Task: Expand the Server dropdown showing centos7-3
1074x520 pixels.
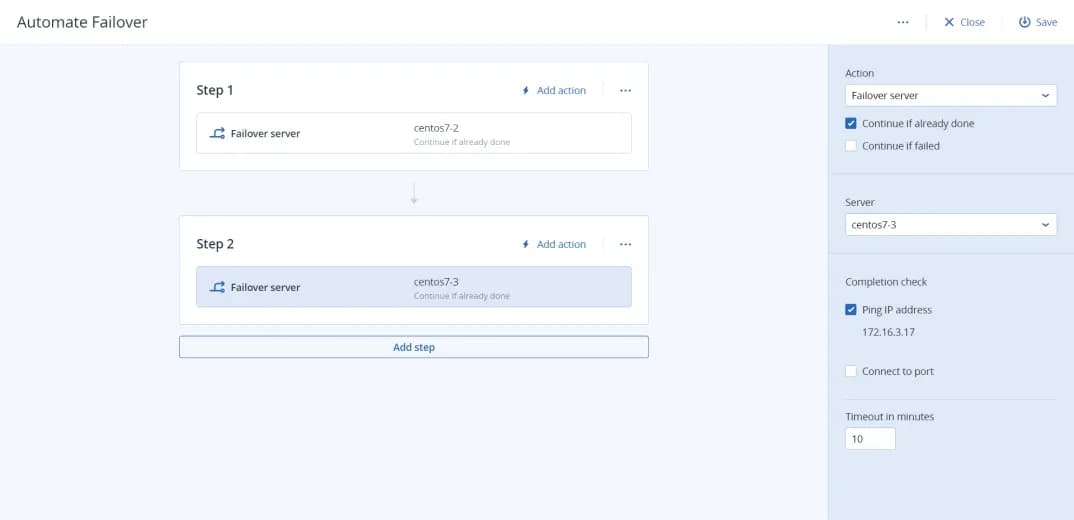Action: 950,225
